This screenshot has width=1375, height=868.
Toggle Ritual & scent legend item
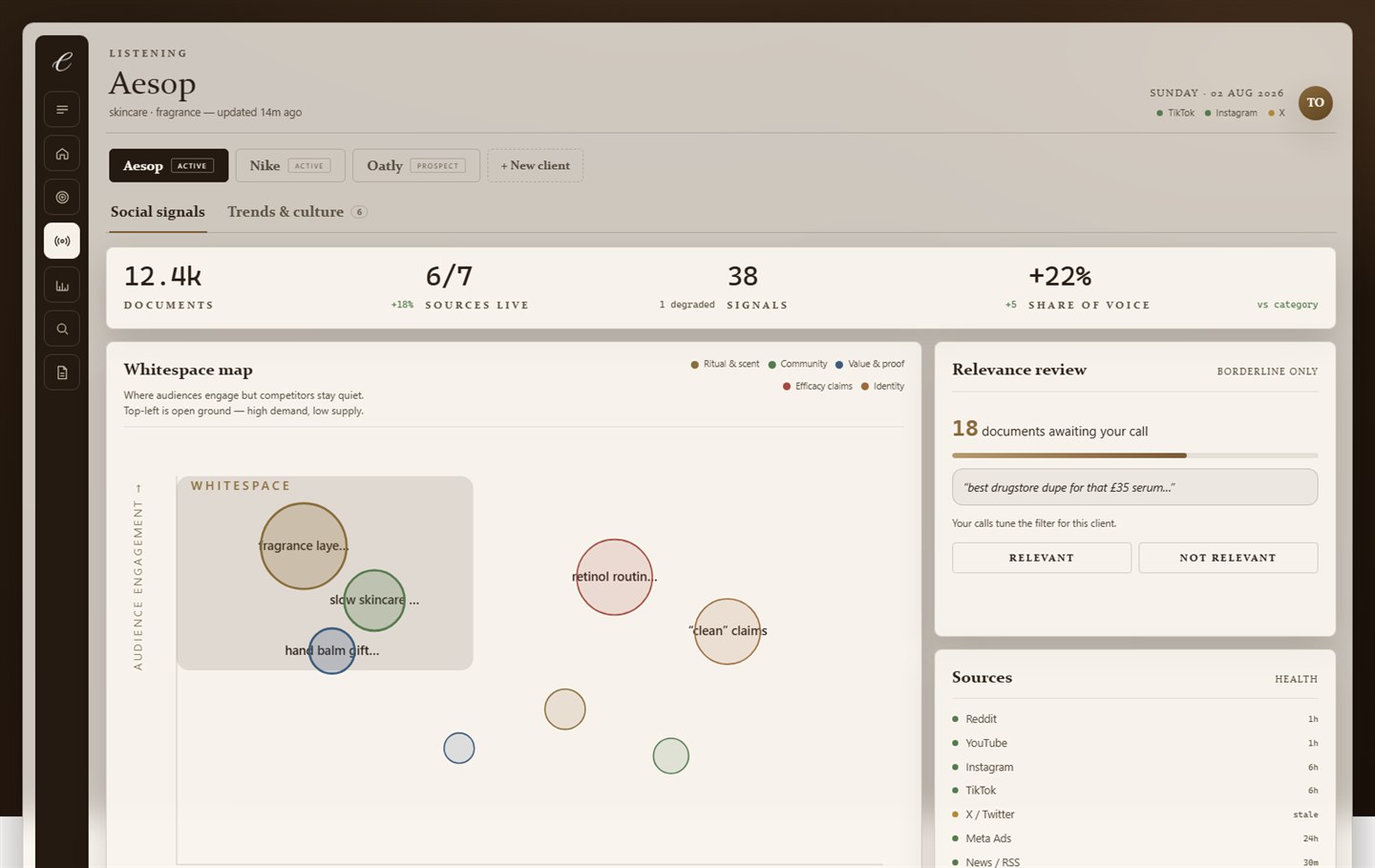point(725,364)
